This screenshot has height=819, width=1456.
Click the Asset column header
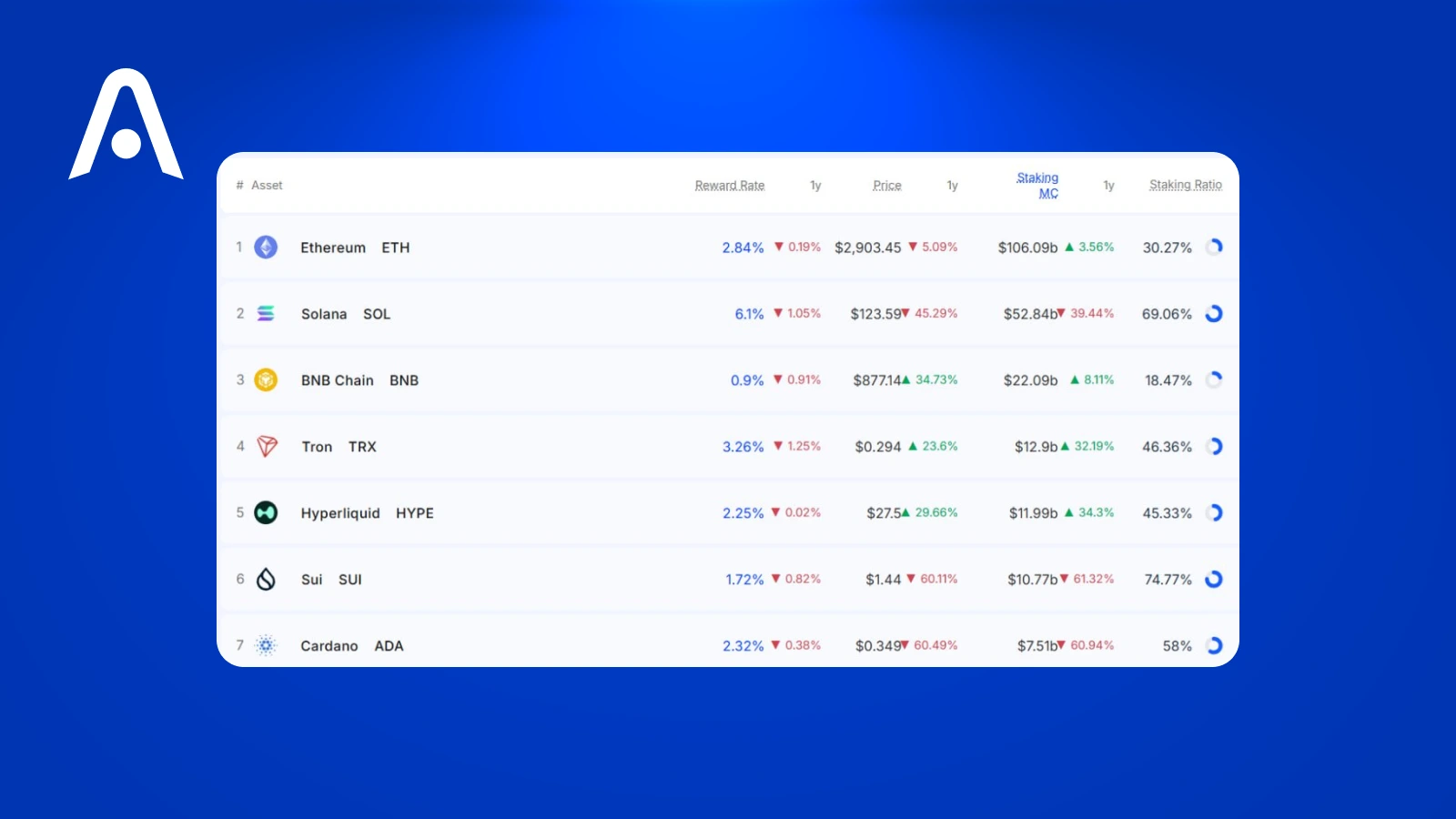click(x=266, y=185)
